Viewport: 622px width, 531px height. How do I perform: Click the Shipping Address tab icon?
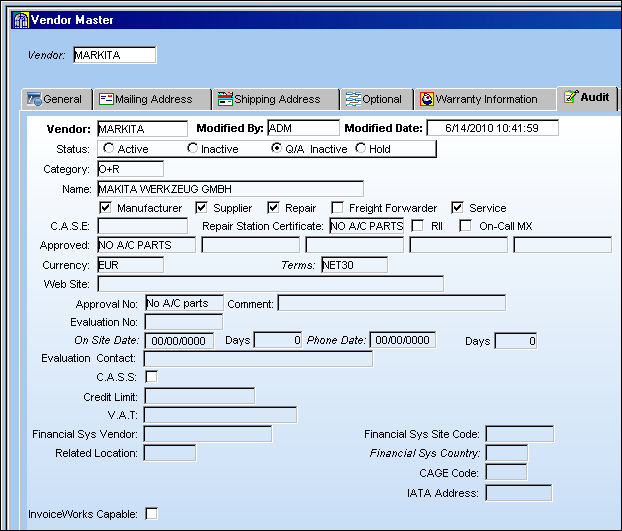(225, 99)
